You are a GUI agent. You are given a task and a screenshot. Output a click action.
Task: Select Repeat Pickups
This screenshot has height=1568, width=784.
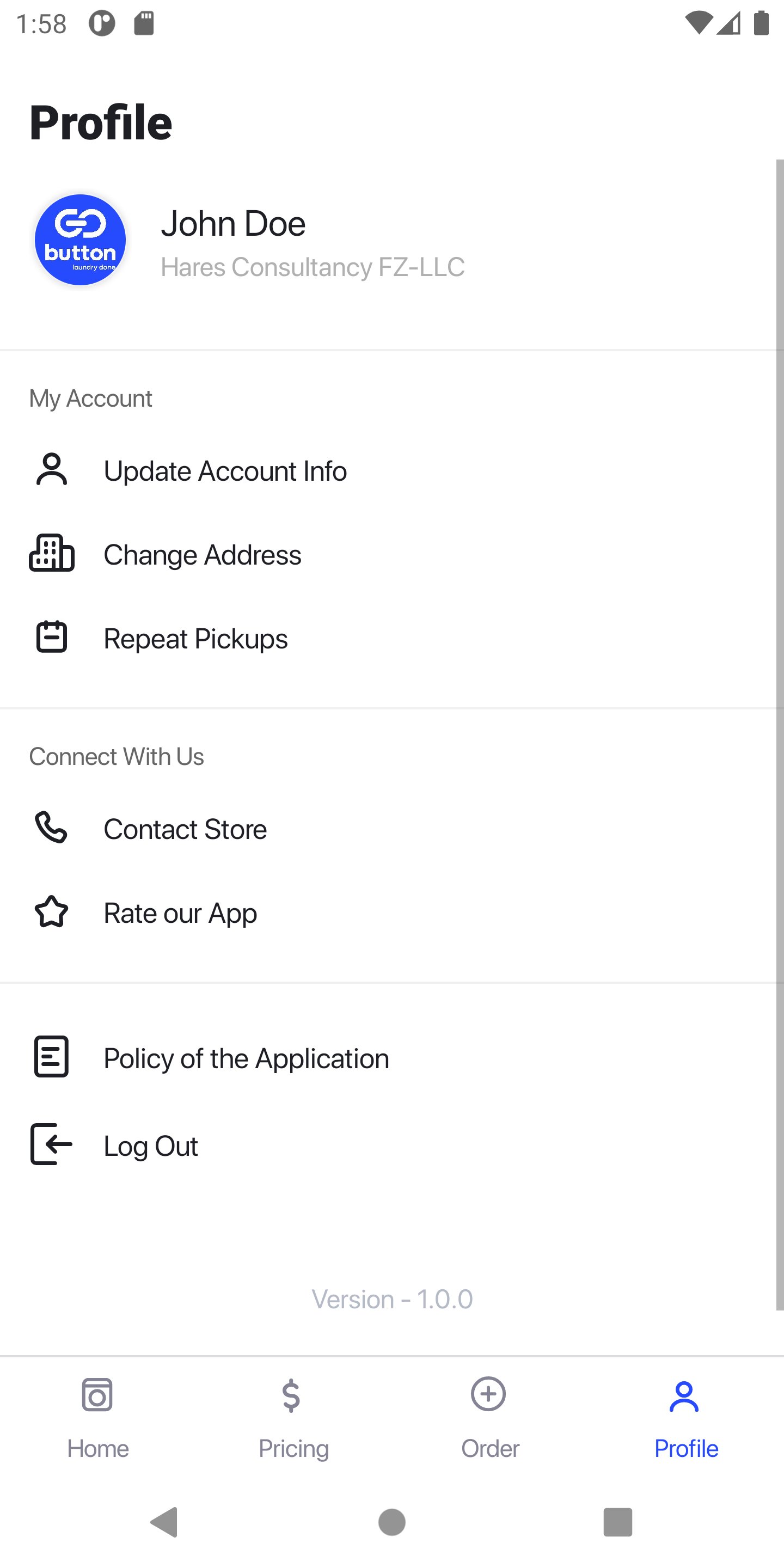[x=195, y=639]
